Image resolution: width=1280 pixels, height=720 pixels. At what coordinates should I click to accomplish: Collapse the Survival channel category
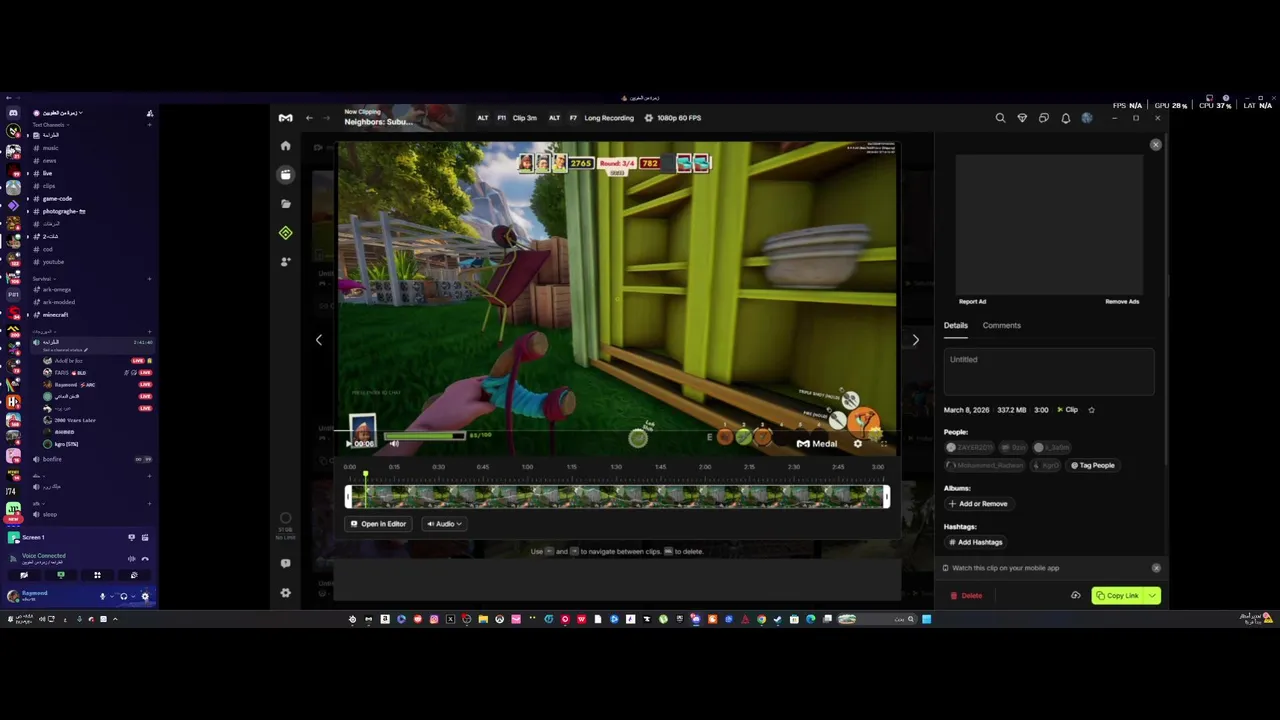tap(42, 279)
